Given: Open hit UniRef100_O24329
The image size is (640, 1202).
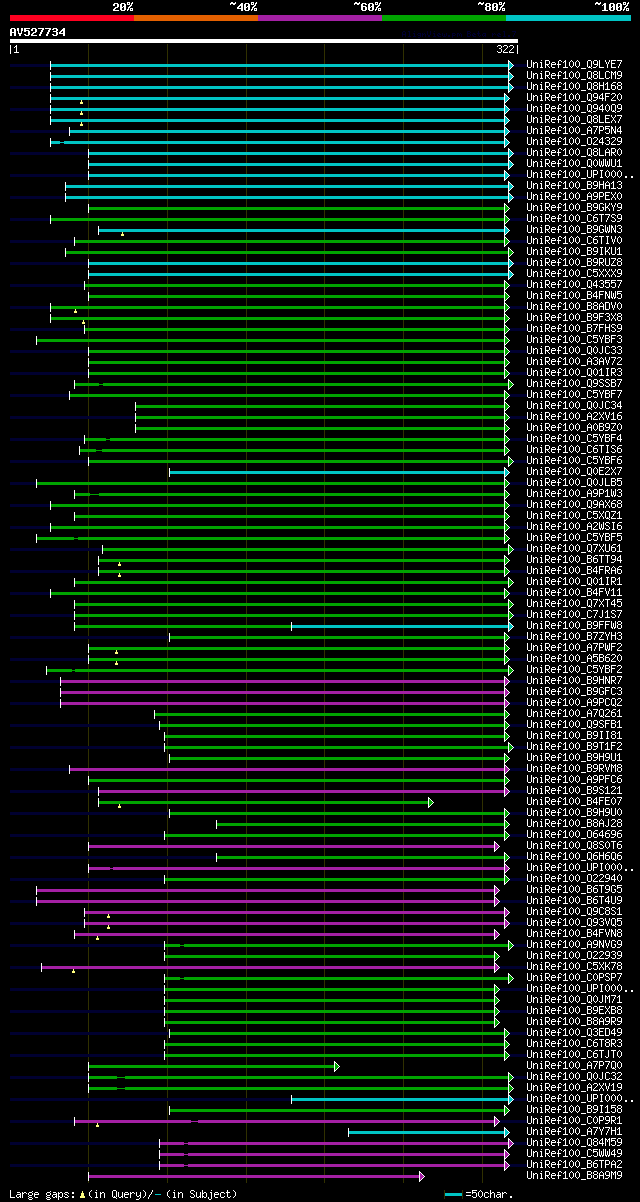Looking at the screenshot, I should 574,141.
